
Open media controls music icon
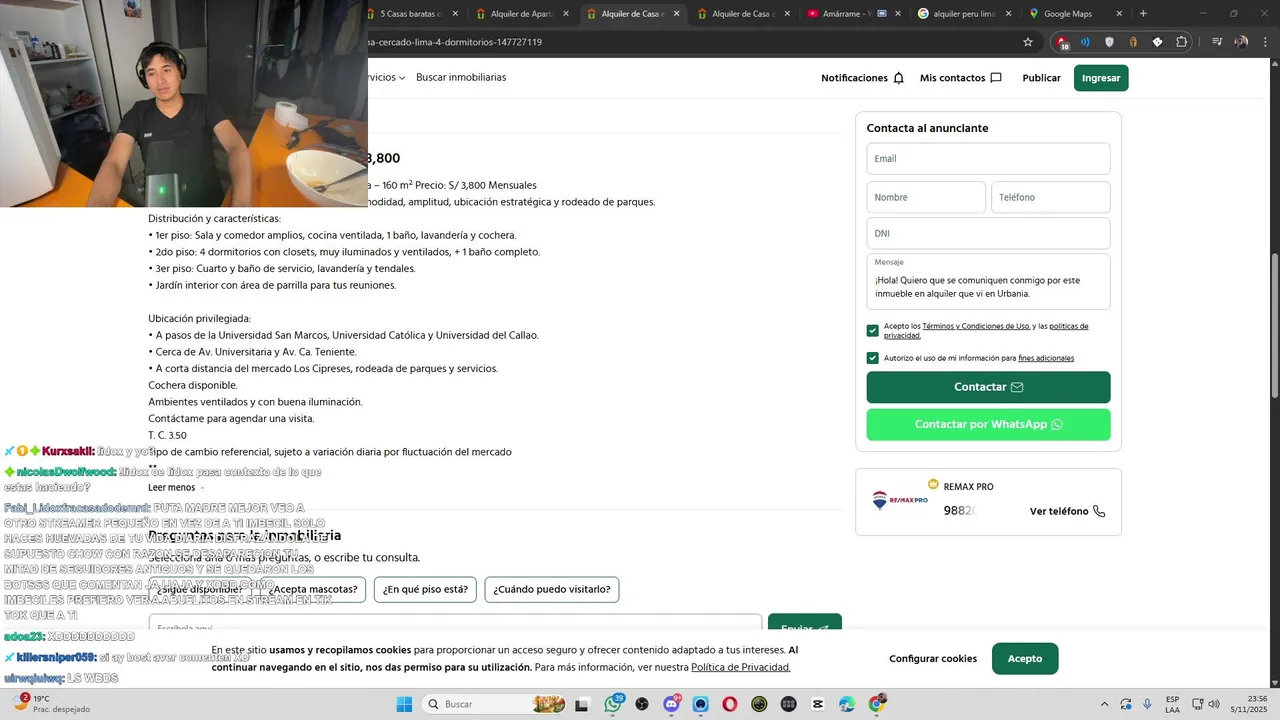coord(1217,42)
